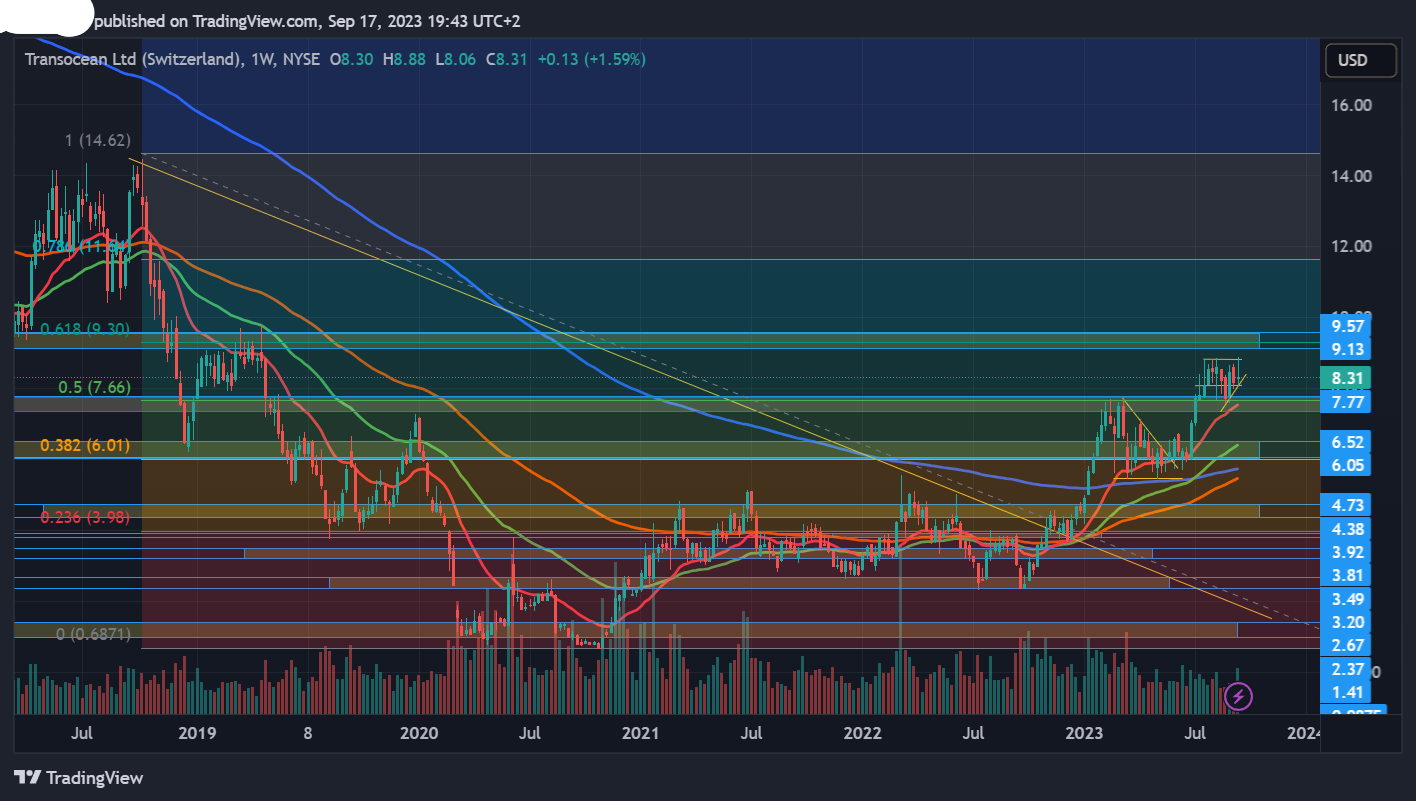Click the high price value H8.88
Screen dimensions: 1416x801
coord(403,59)
